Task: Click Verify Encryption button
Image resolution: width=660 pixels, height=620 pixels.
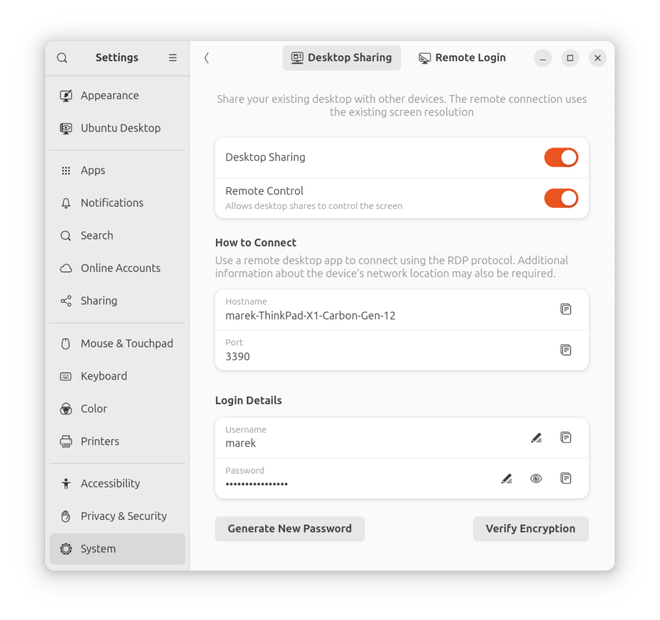Action: point(530,529)
